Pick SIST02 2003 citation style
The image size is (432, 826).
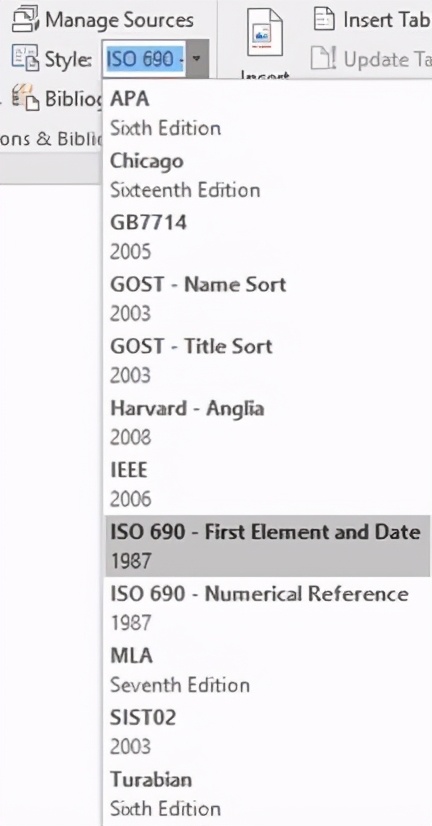point(268,731)
